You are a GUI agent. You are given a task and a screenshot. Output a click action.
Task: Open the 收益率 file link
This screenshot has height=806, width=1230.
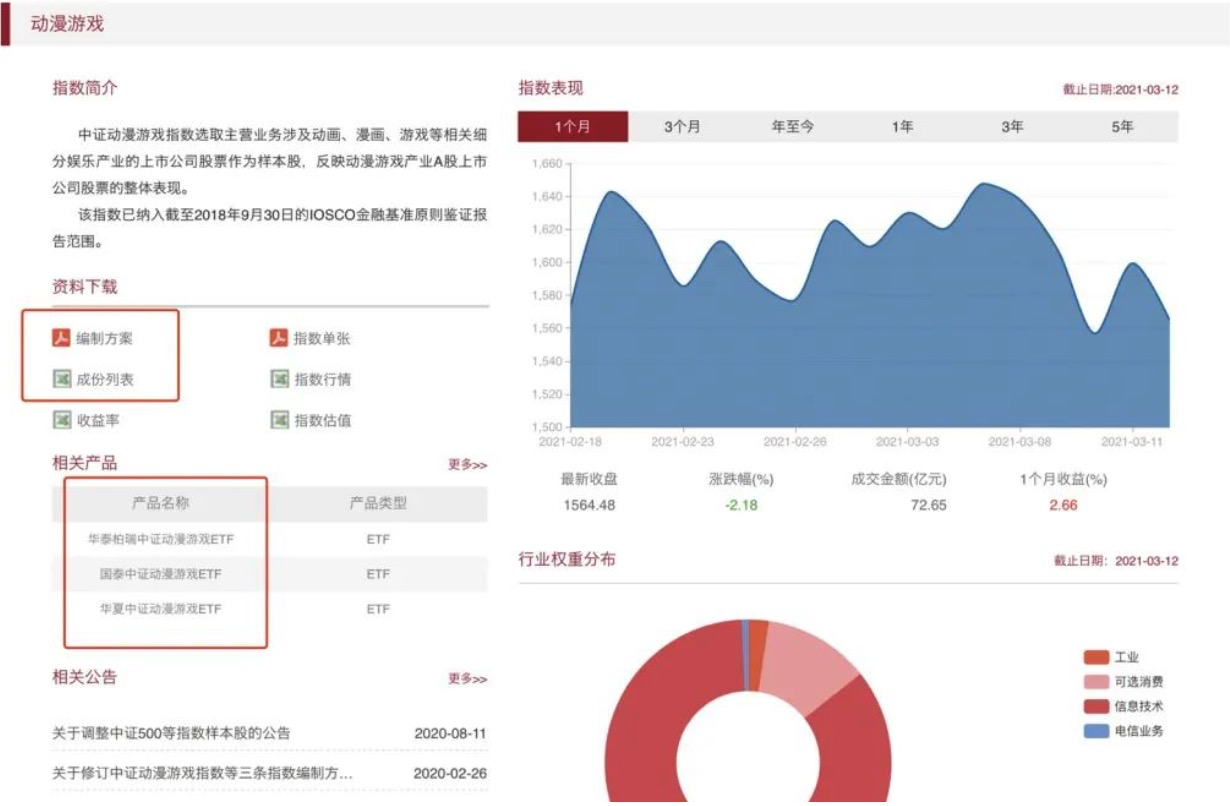pos(98,420)
